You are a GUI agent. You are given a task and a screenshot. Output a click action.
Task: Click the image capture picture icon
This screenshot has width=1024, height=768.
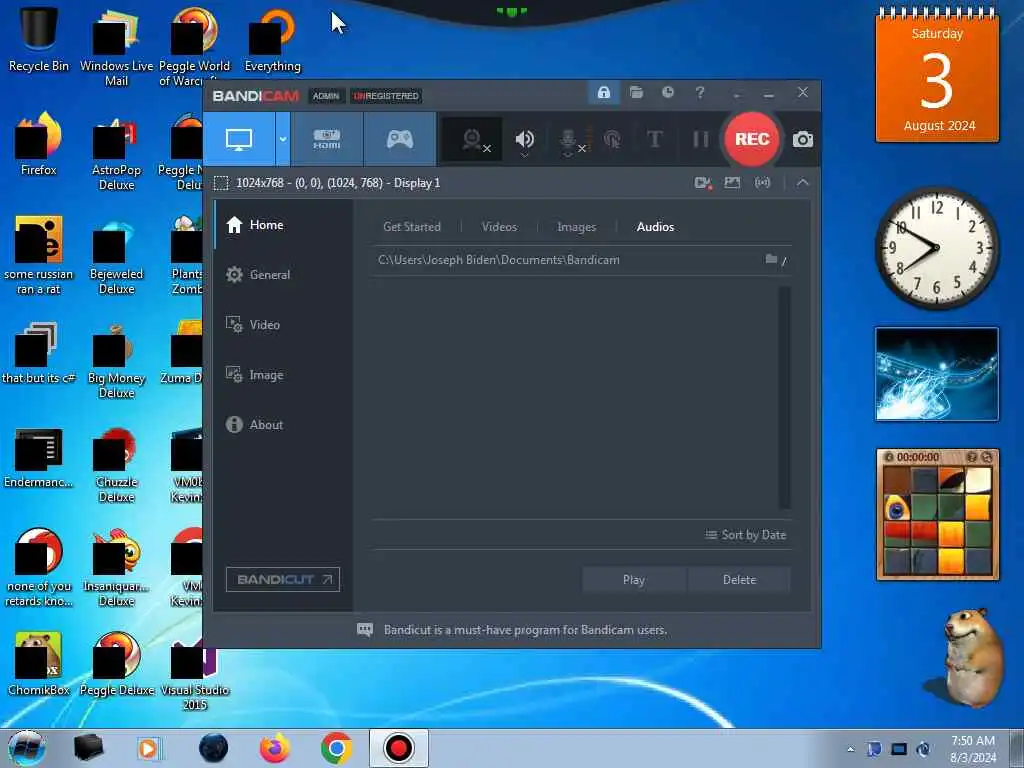click(x=732, y=183)
